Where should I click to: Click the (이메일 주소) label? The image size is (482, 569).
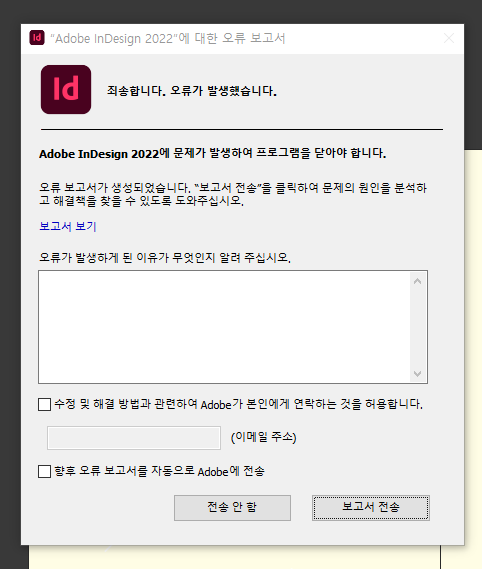[x=264, y=437]
